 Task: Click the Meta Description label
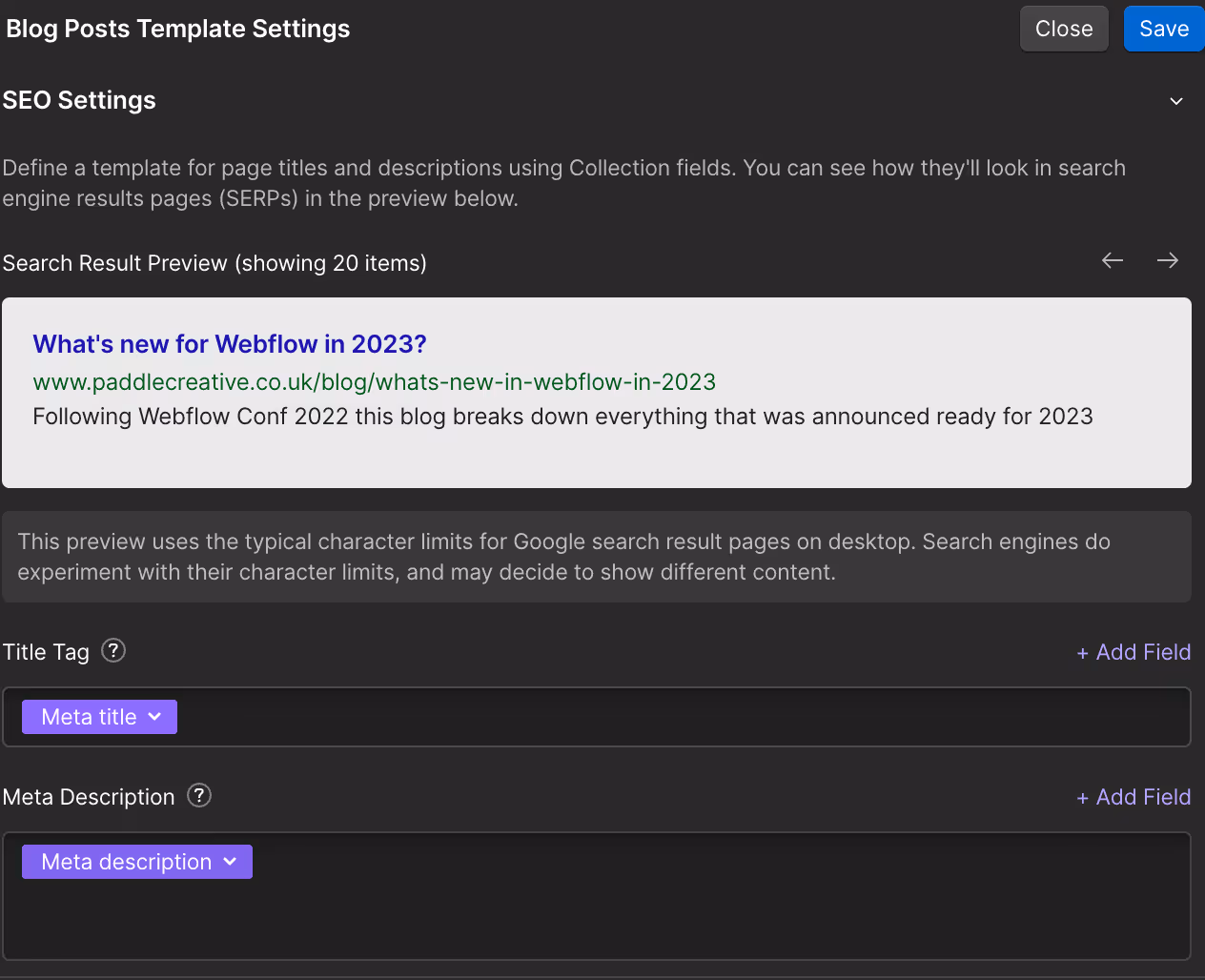89,797
